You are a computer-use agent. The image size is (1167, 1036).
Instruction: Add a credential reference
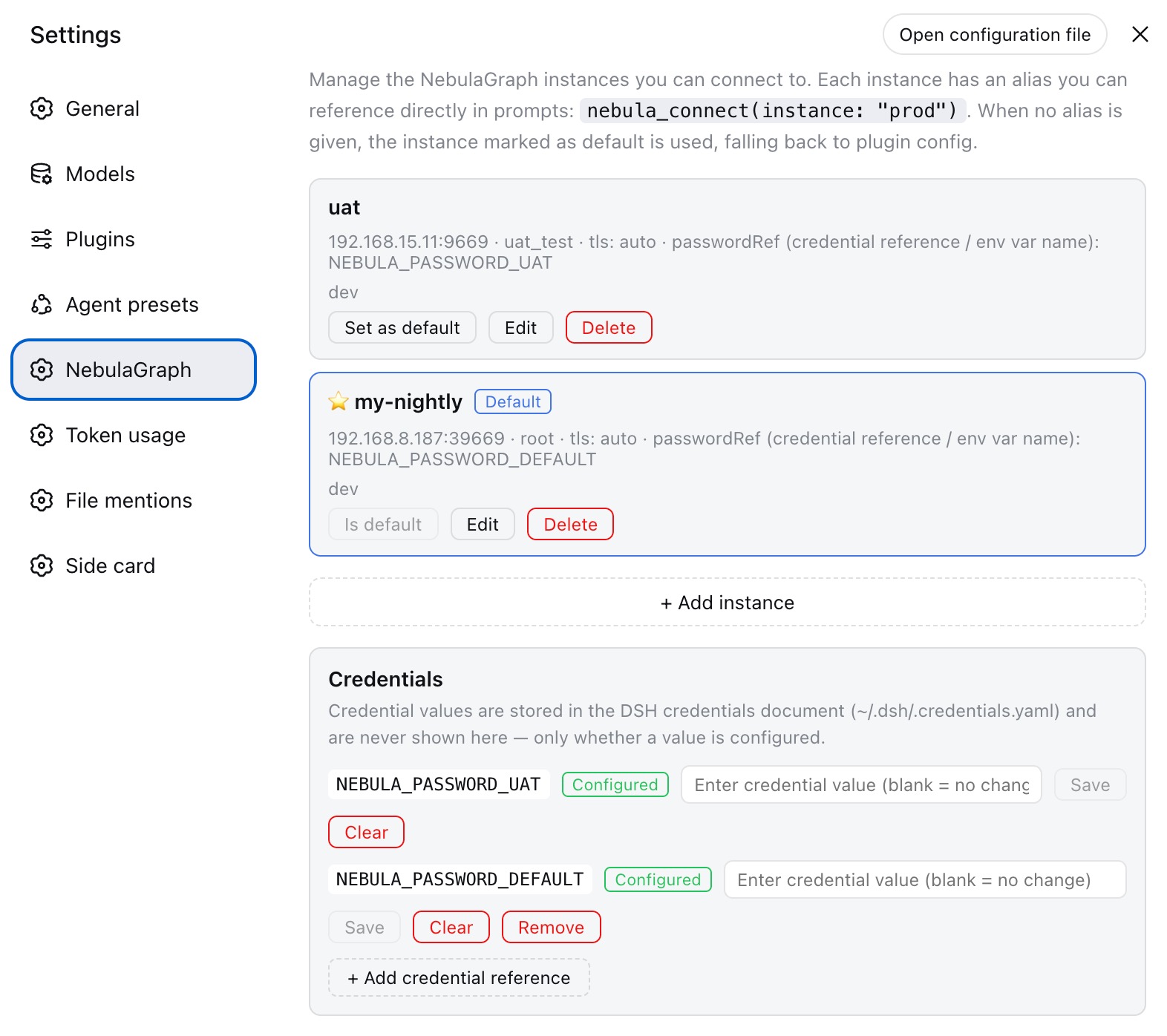459,977
